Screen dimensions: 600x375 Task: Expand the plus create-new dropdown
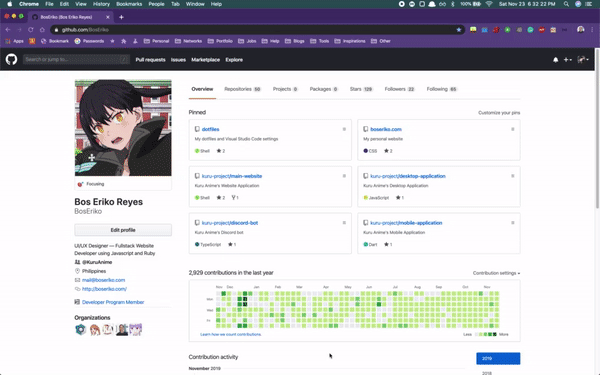(x=567, y=60)
